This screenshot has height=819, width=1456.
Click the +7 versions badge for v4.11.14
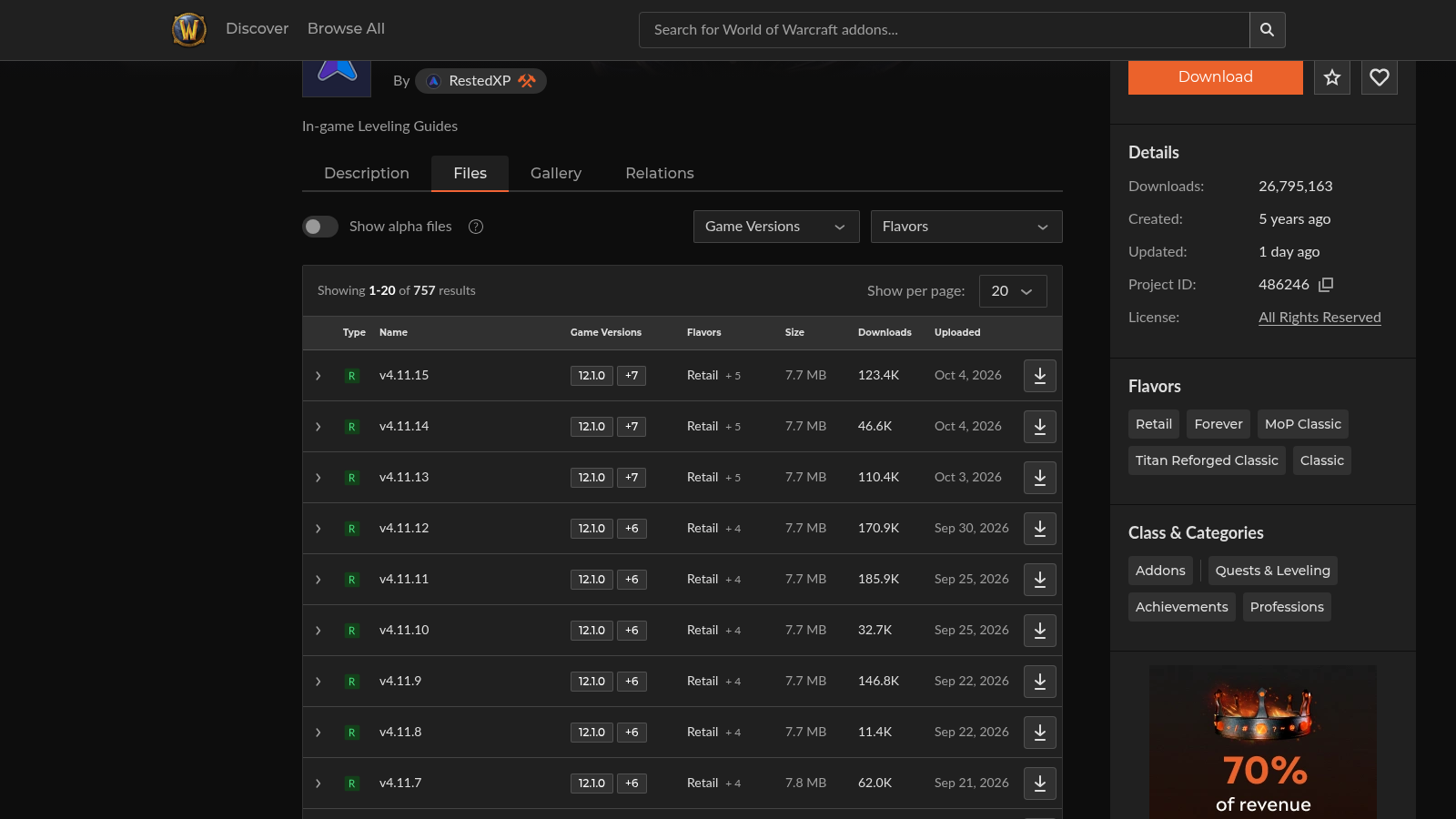(x=632, y=427)
